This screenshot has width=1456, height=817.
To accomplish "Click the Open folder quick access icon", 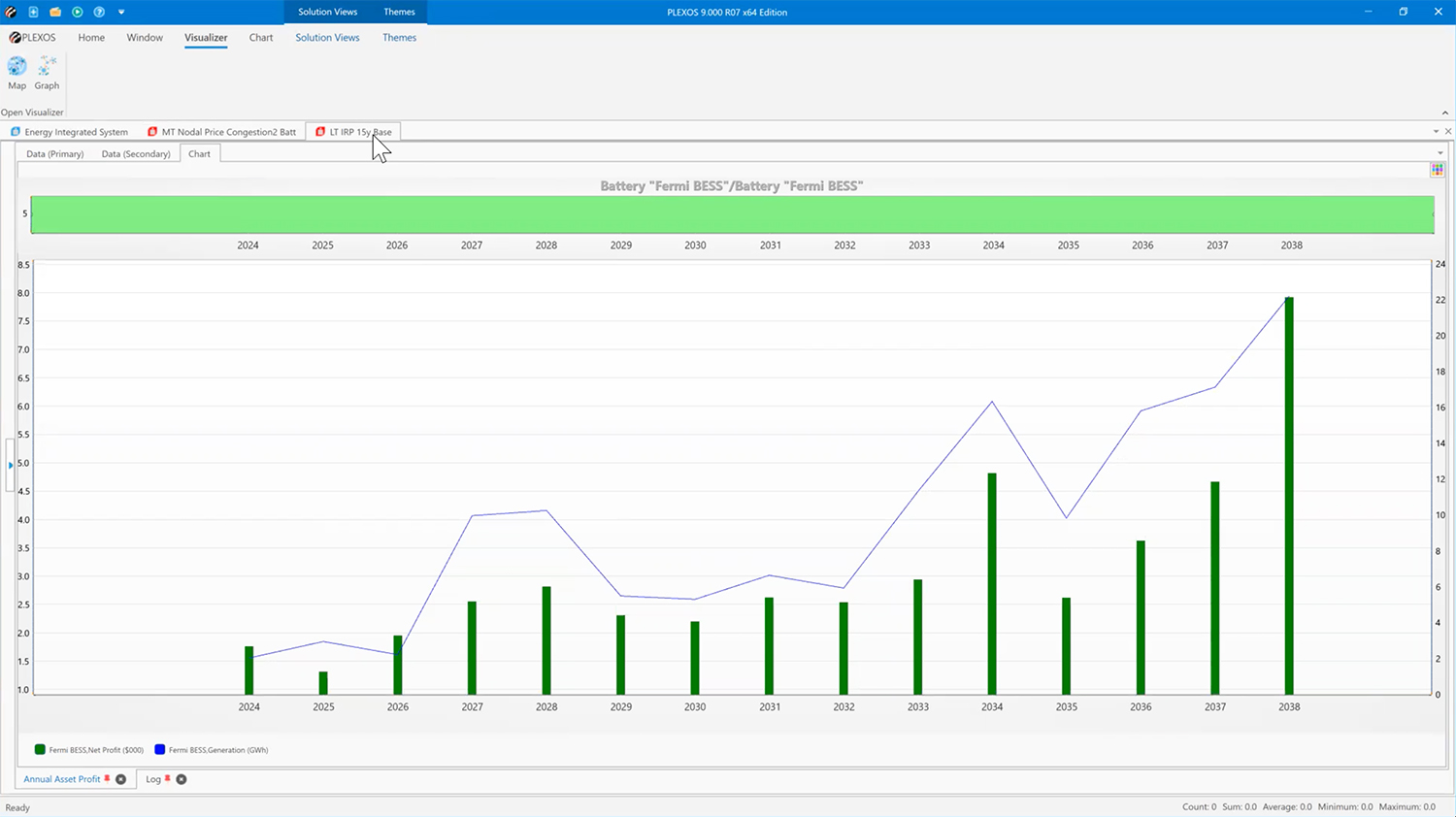I will pyautogui.click(x=55, y=12).
